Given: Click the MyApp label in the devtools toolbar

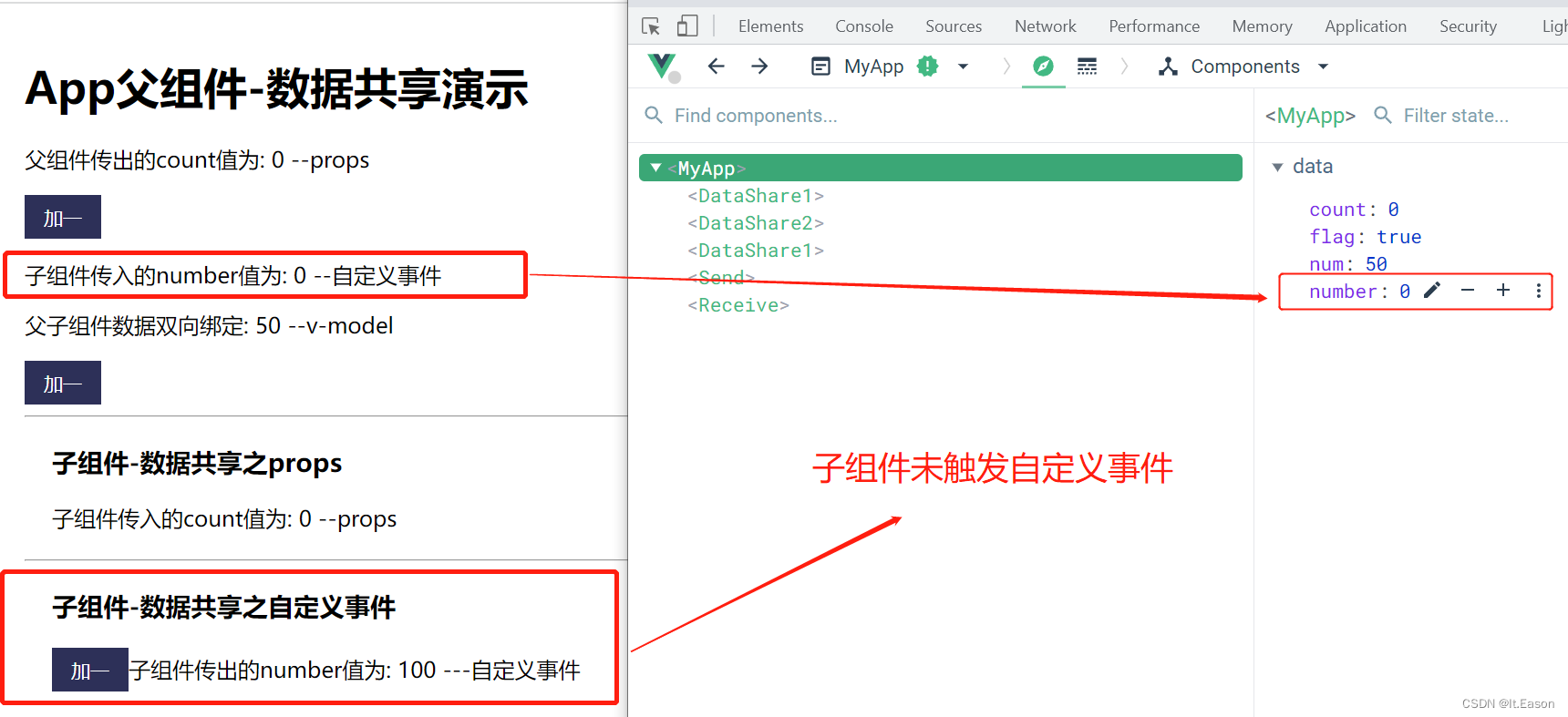Looking at the screenshot, I should 873,67.
